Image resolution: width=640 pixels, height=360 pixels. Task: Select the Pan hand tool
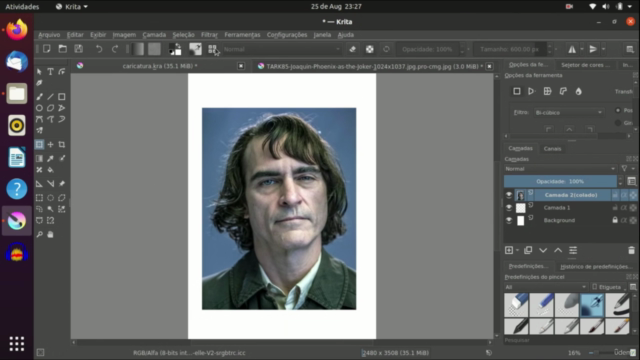pos(50,235)
